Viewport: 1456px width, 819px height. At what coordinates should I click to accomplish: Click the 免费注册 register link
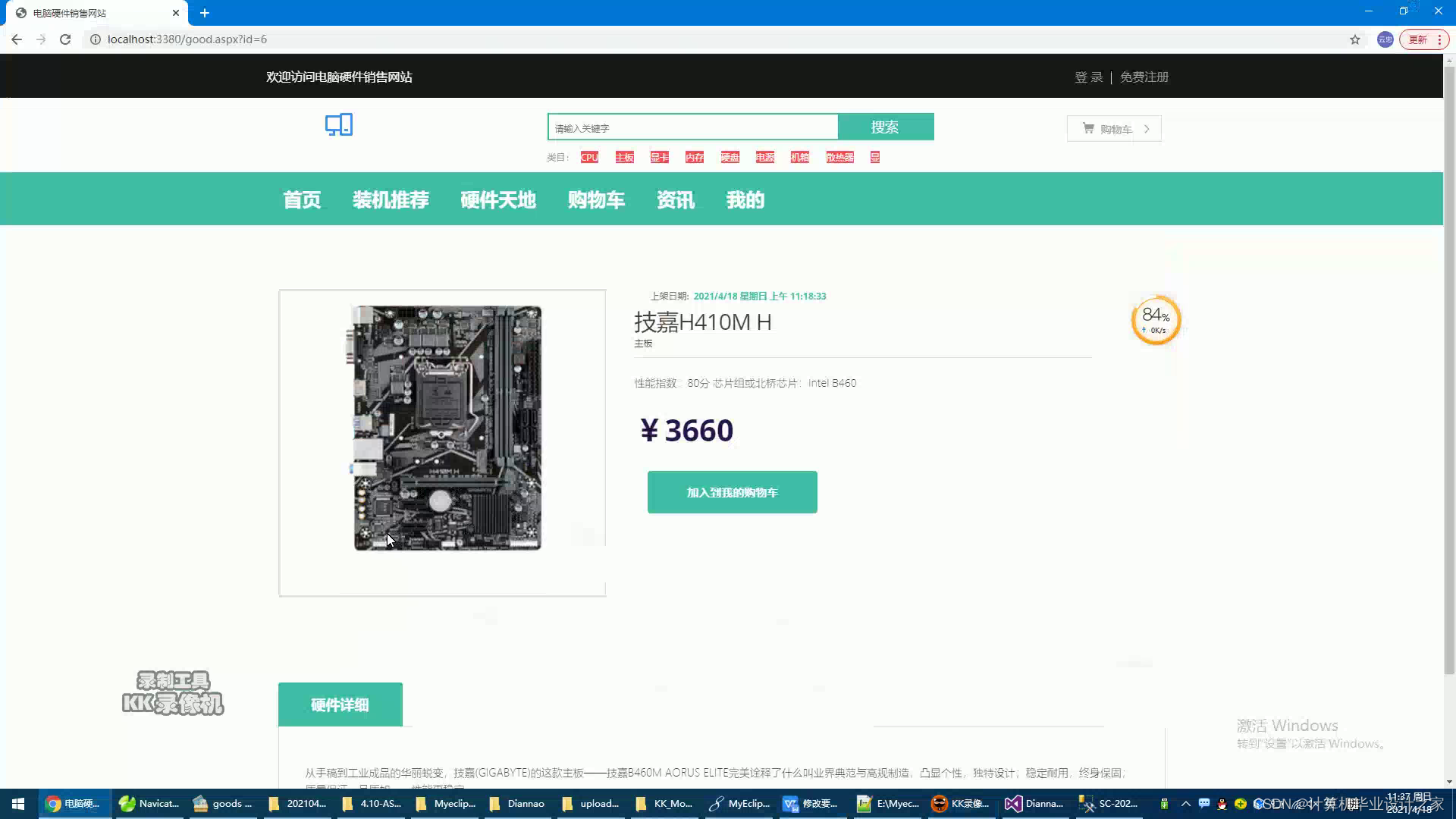click(x=1144, y=77)
